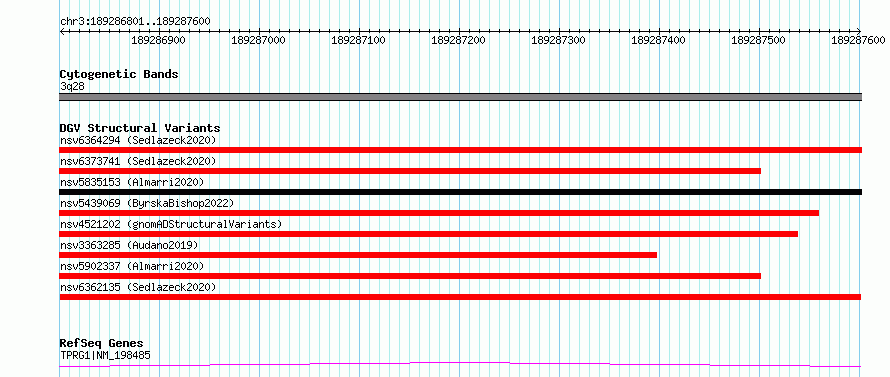Open nsv5835153 (Almarri2020) variant label
Screen dimensions: 890x377
point(132,182)
